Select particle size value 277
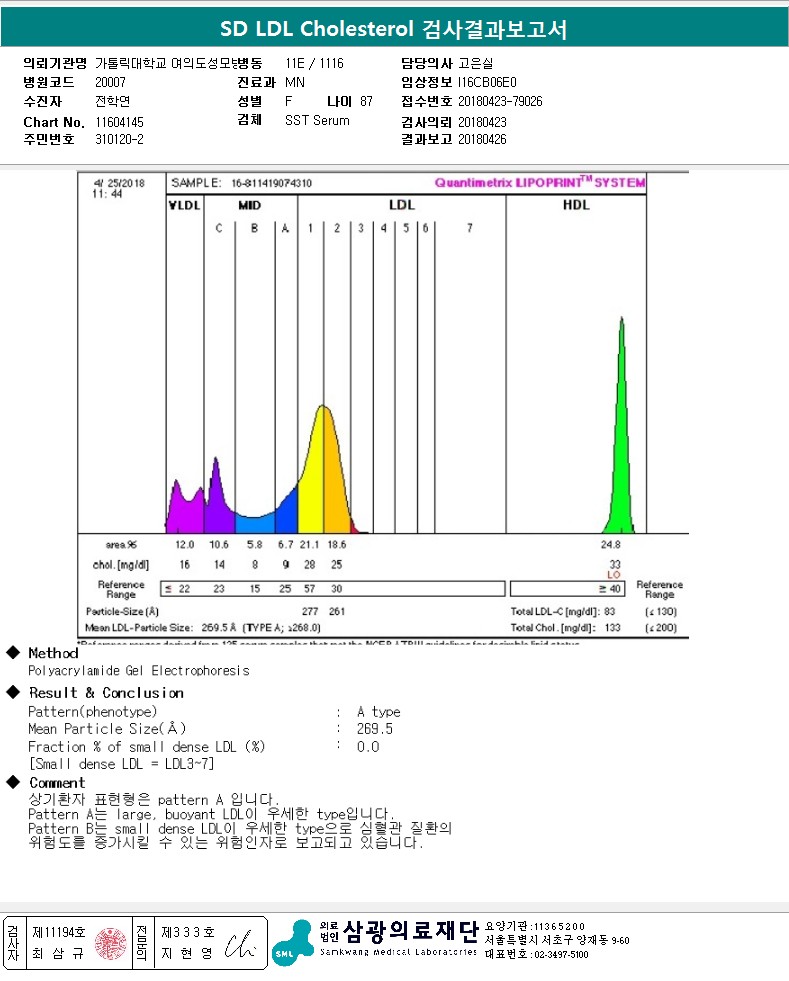Screen dimensions: 789x981 [310, 611]
